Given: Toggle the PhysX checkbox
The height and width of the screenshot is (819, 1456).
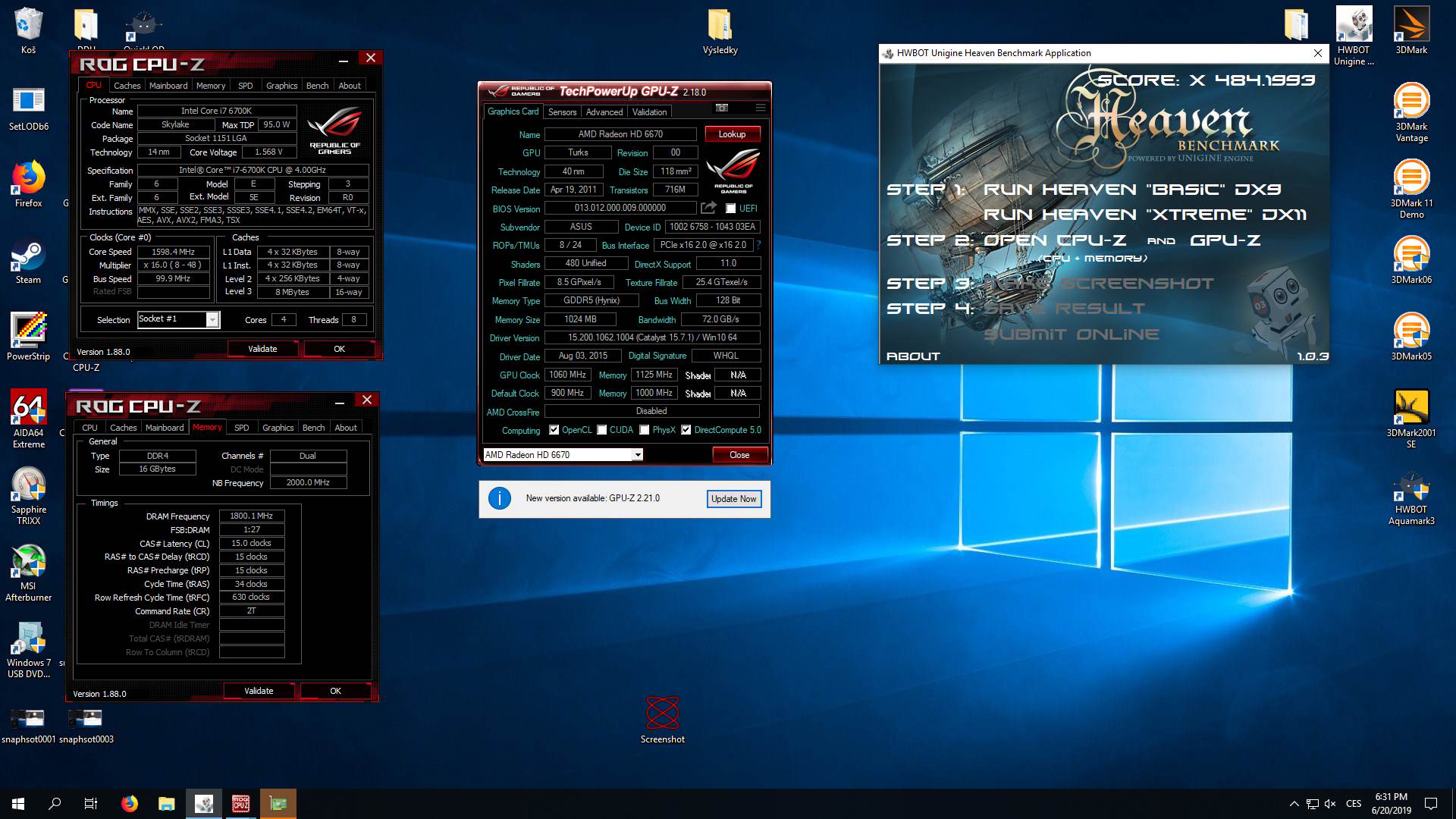Looking at the screenshot, I should point(645,430).
